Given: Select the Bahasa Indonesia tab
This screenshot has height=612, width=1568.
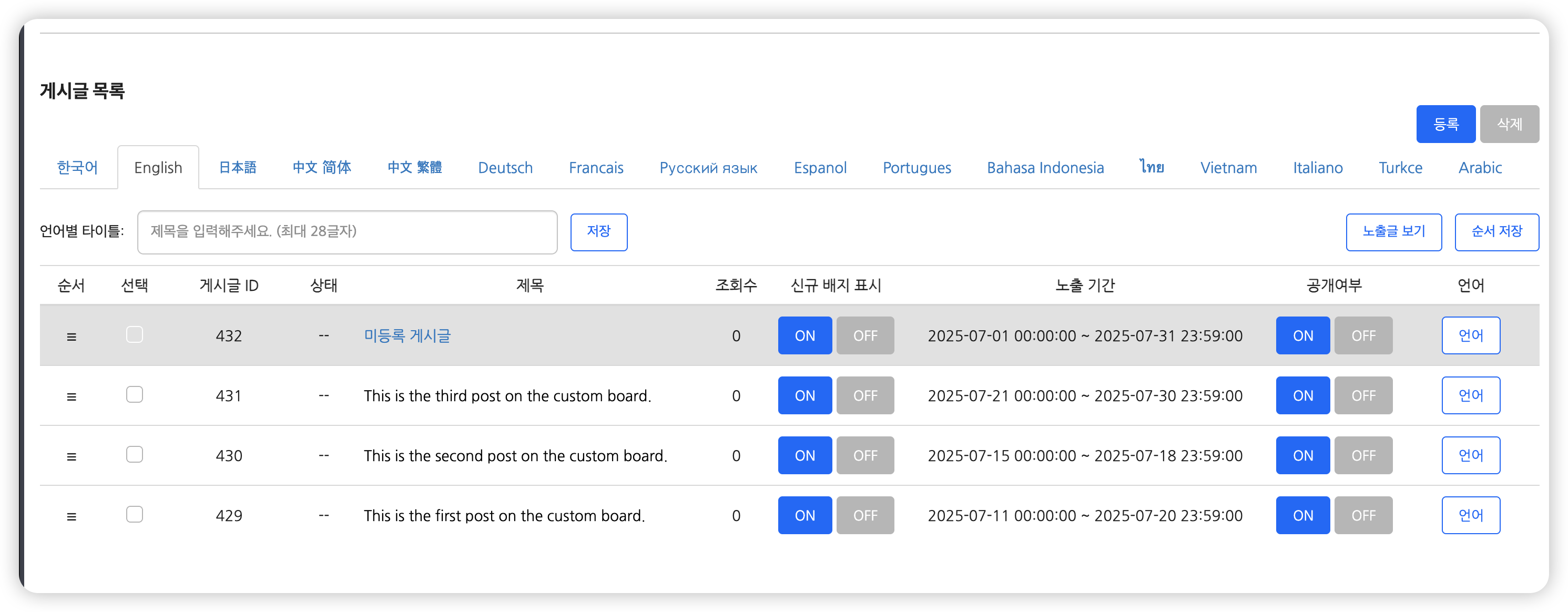Looking at the screenshot, I should pyautogui.click(x=1044, y=168).
